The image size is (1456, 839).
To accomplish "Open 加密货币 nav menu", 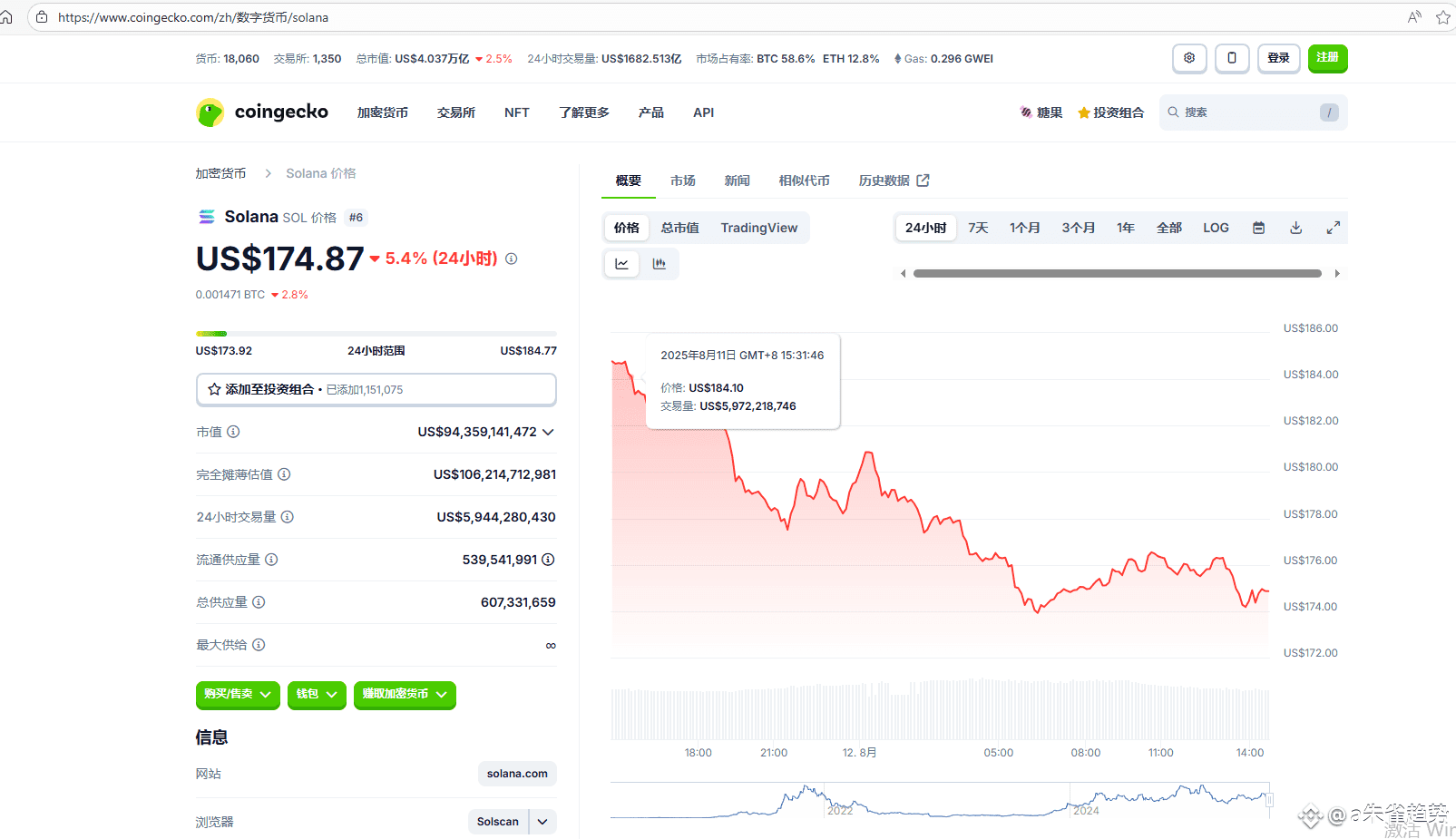I will coord(383,112).
